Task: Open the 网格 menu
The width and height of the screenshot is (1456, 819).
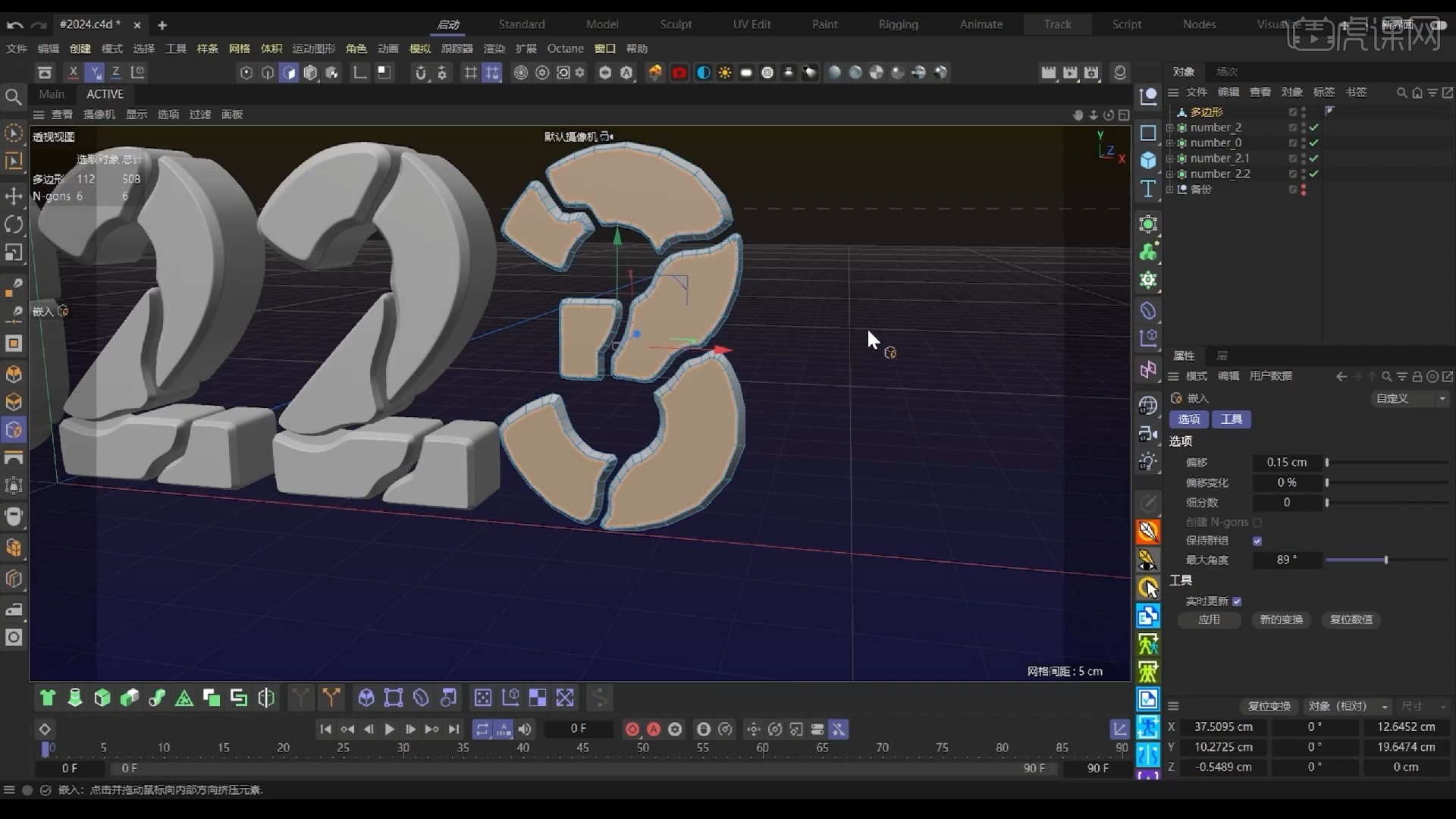Action: tap(239, 49)
